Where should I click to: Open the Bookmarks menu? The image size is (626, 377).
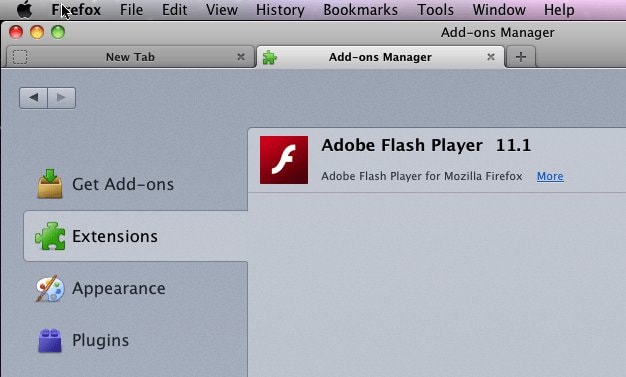361,10
